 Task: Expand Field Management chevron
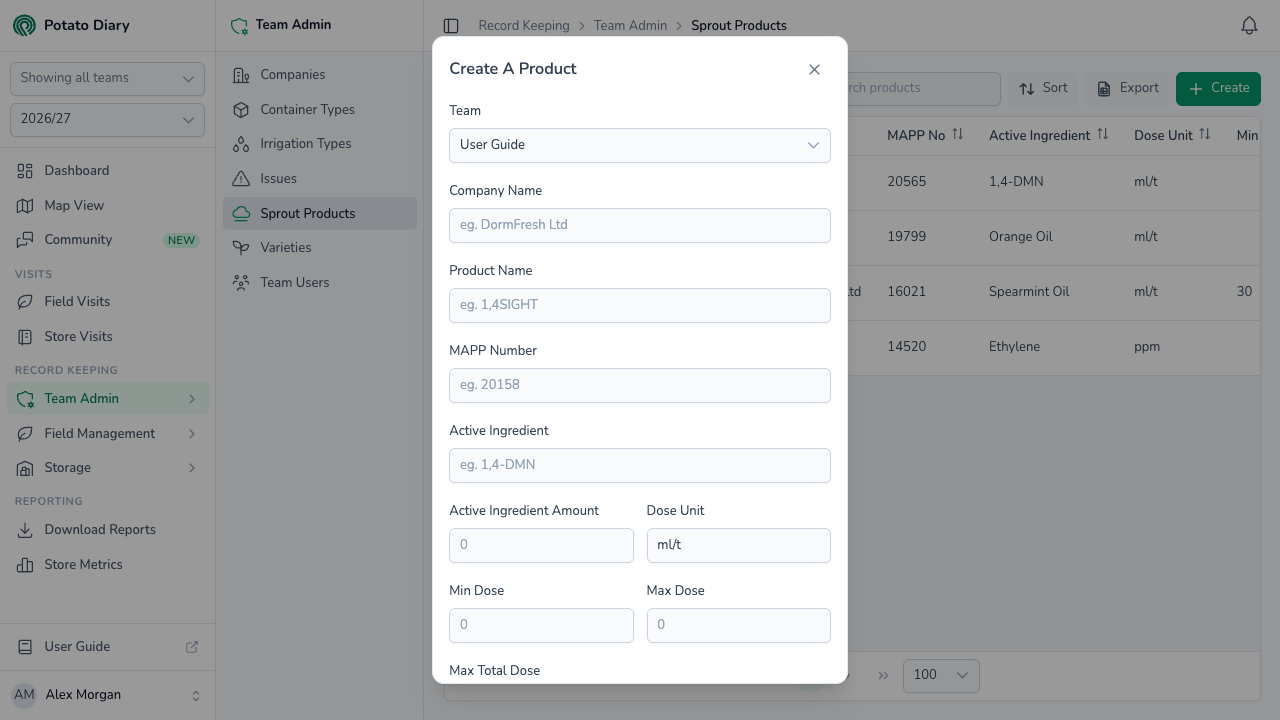click(x=192, y=434)
